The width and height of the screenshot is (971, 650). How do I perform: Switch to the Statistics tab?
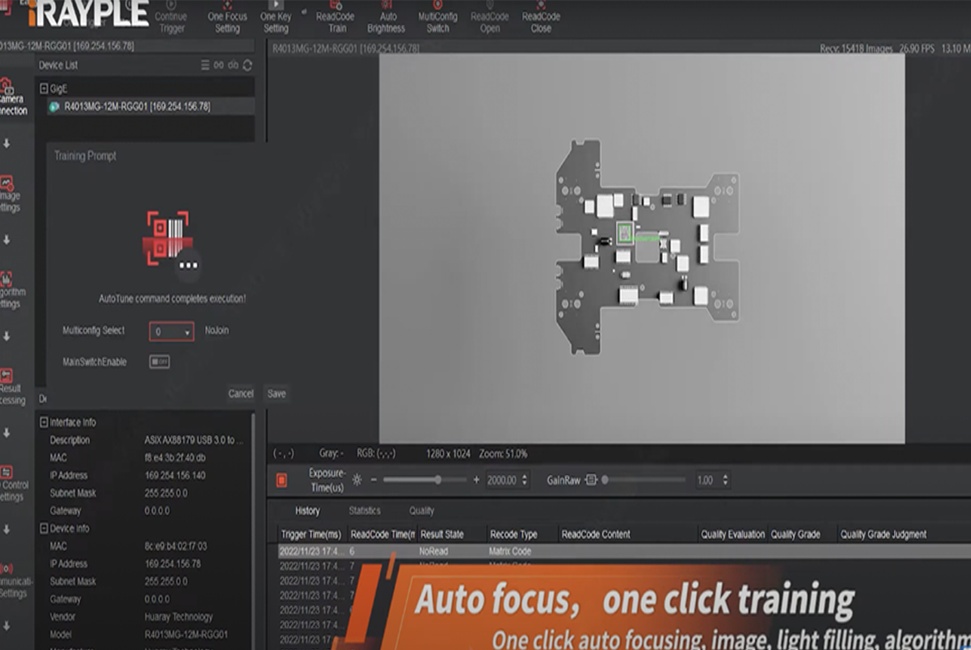point(364,511)
